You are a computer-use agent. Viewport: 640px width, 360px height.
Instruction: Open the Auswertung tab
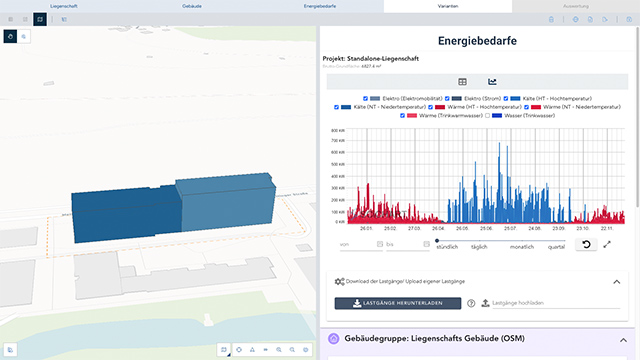tap(576, 6)
